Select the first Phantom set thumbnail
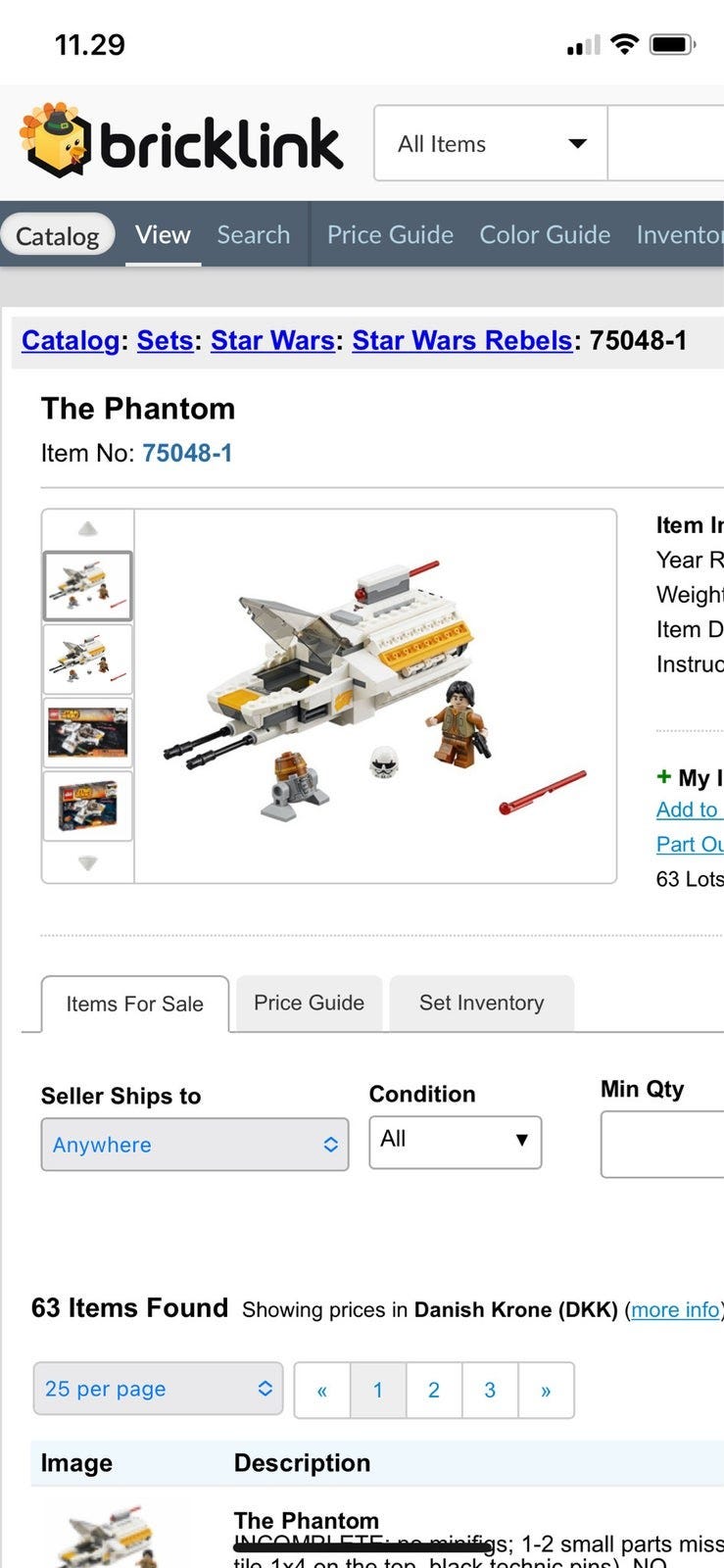The image size is (724, 1568). [88, 586]
